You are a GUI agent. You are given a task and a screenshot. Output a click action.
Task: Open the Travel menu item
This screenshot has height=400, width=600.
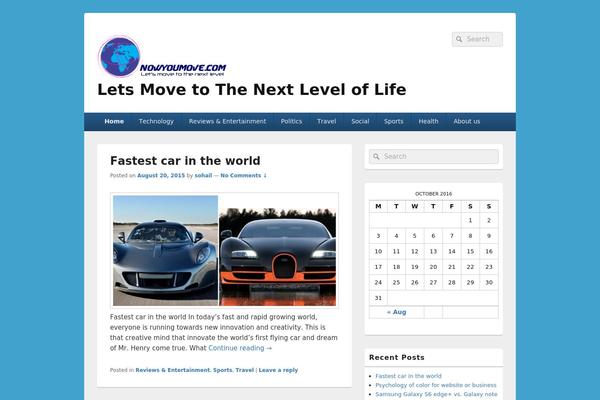pos(326,121)
